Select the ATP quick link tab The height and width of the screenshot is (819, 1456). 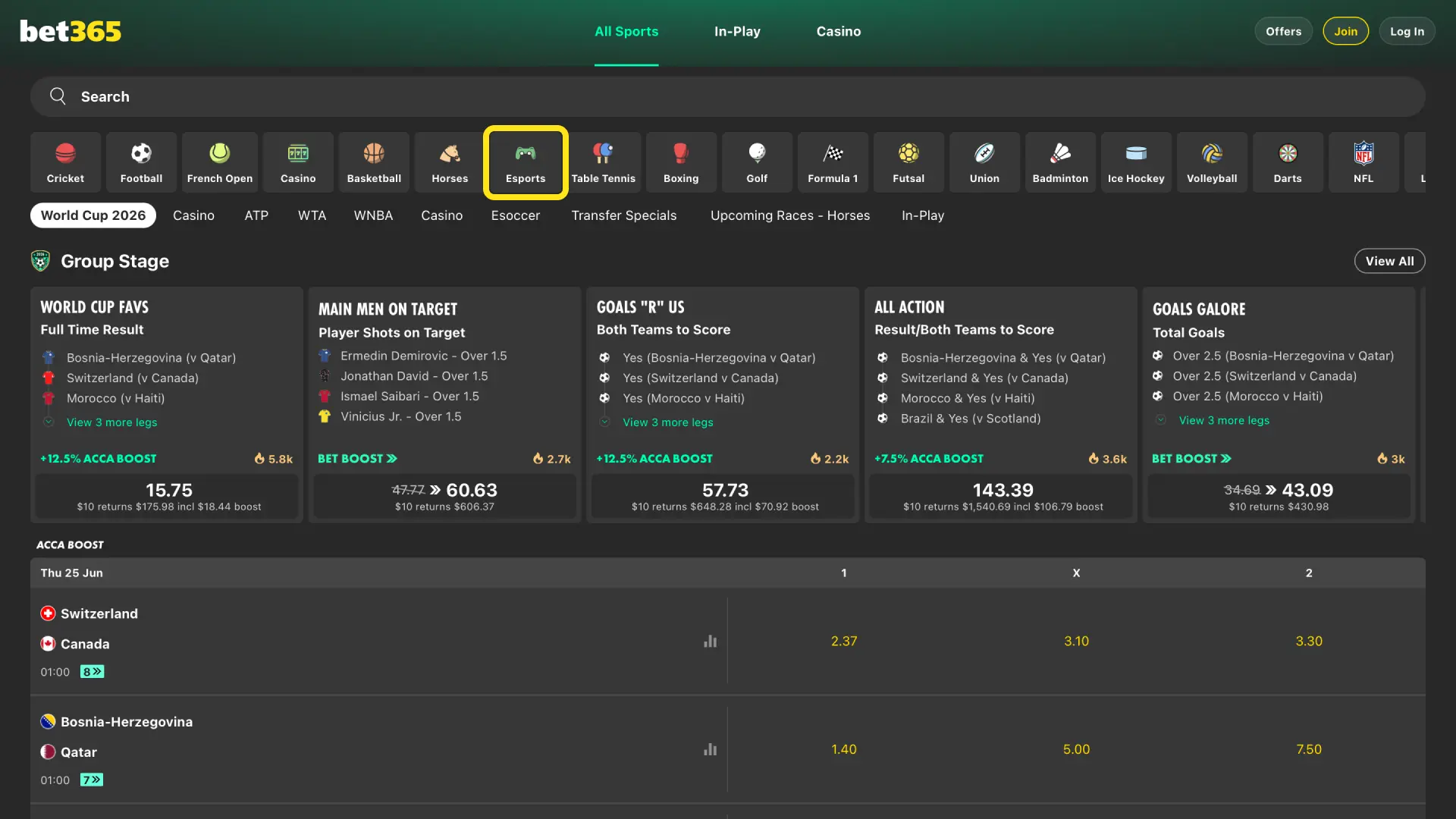[256, 215]
